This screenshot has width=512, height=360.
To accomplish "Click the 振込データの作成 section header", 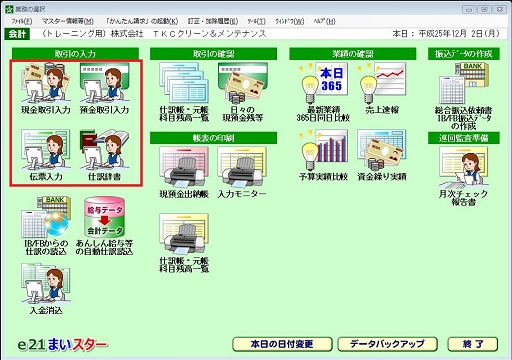I will [x=464, y=54].
